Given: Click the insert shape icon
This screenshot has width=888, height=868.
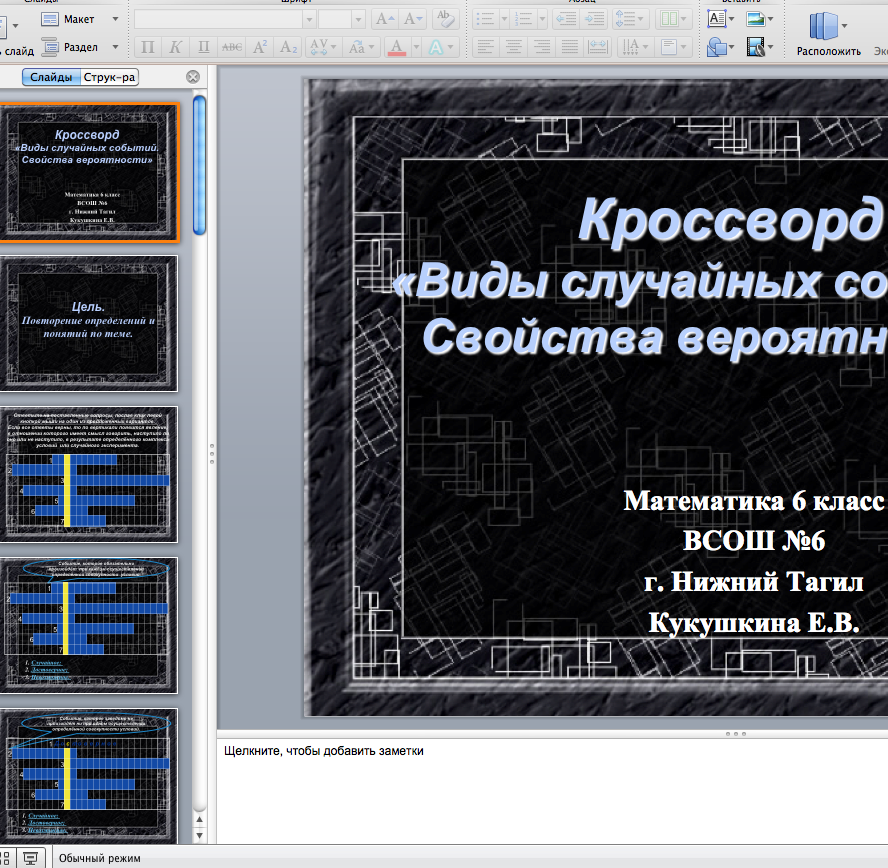Looking at the screenshot, I should (x=717, y=47).
